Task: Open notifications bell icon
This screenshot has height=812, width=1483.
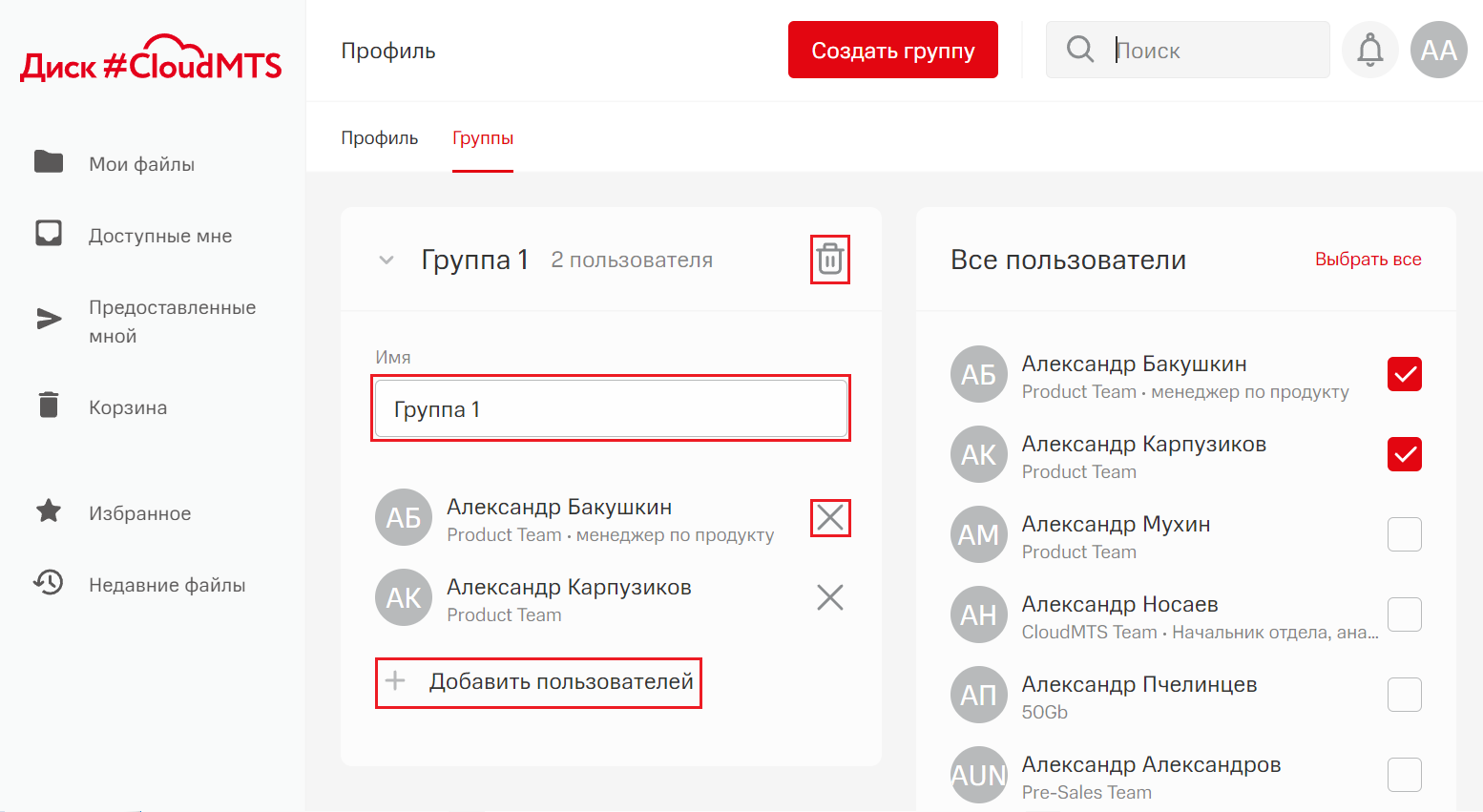Action: point(1369,50)
